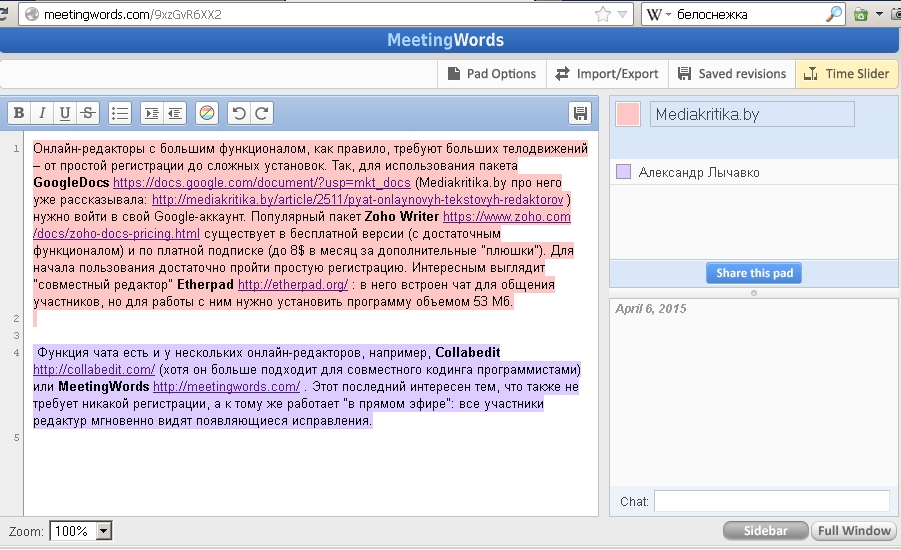Click the pink user color swatch

tap(627, 114)
